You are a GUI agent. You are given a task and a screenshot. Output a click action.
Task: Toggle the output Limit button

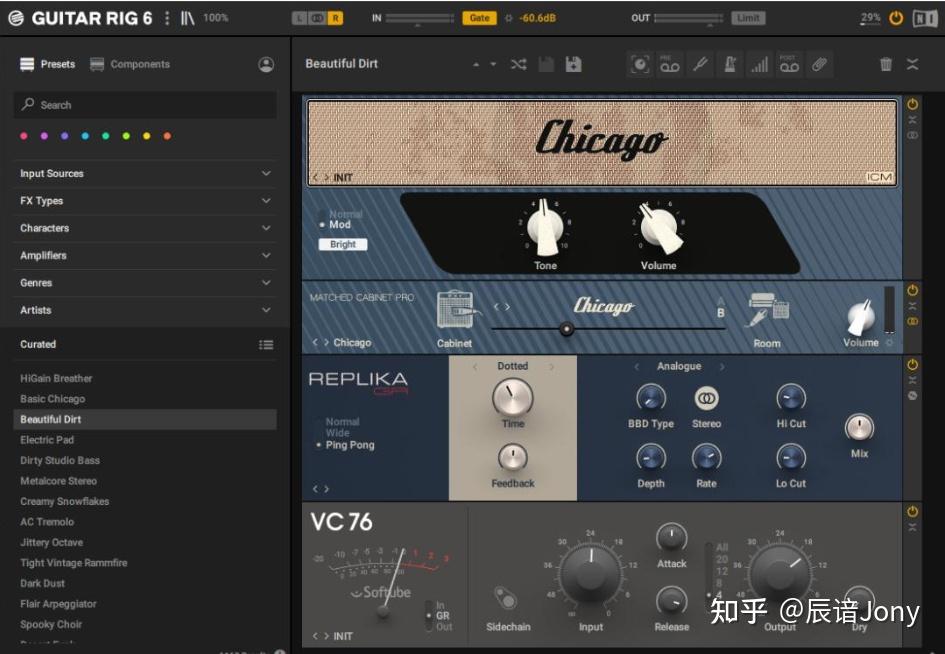[748, 18]
